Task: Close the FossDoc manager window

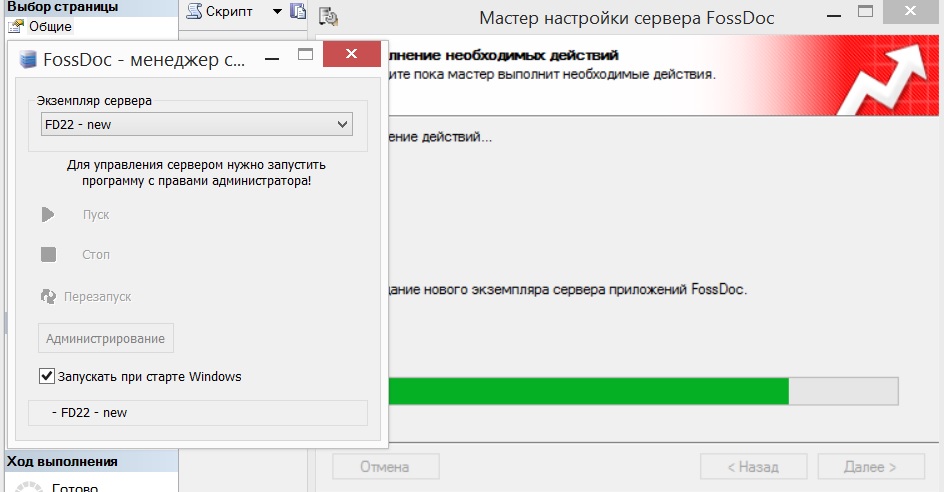Action: tap(352, 54)
